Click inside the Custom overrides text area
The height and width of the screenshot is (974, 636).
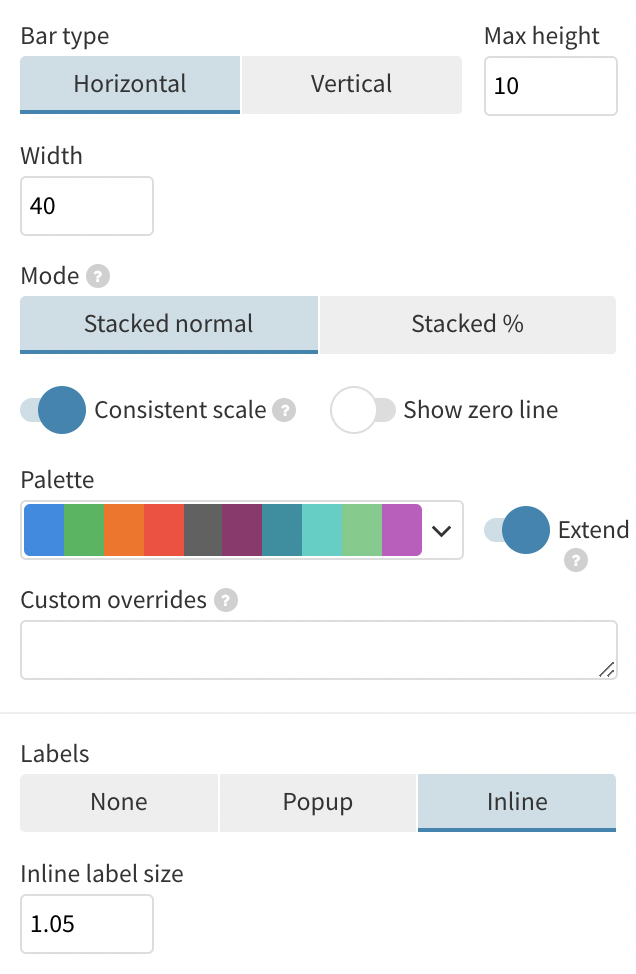point(318,649)
